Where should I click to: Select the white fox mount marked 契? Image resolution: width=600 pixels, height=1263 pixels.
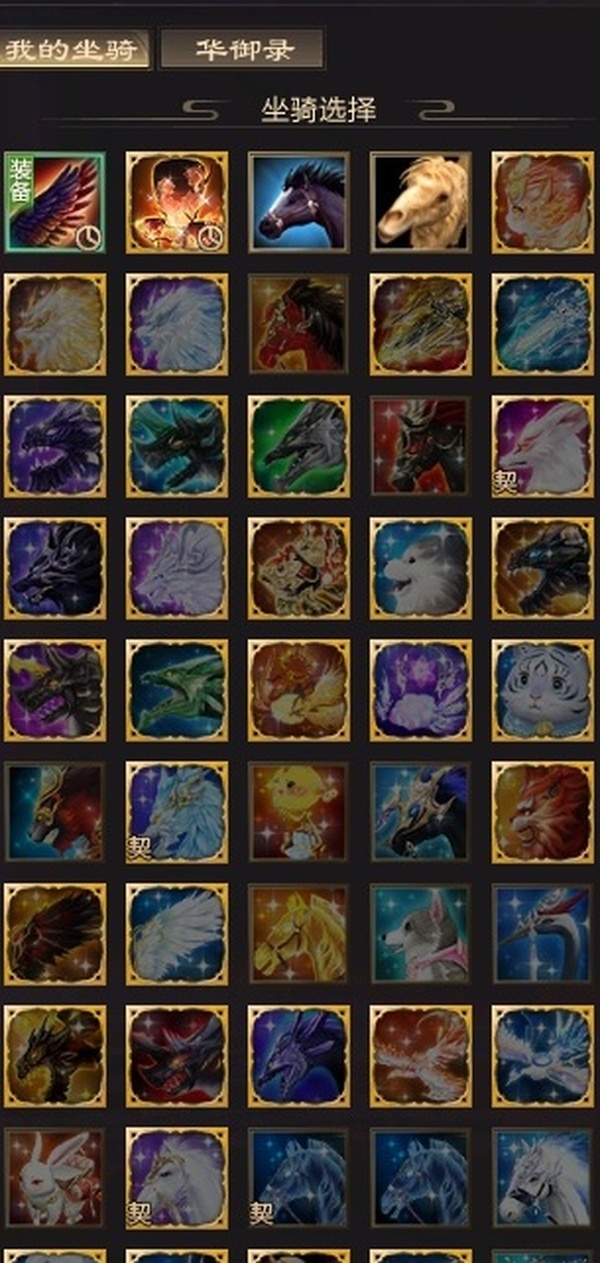pos(542,446)
